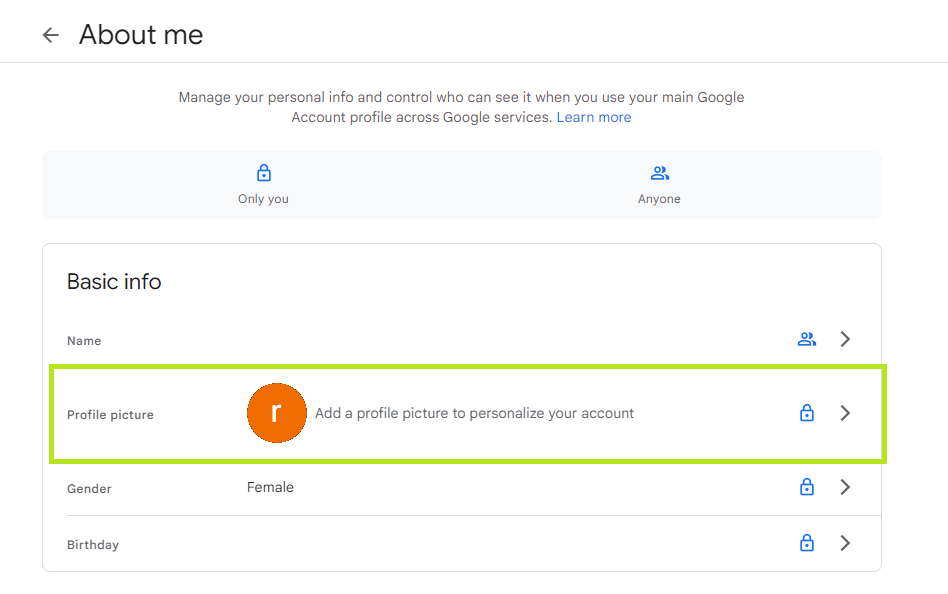Screen dimensions: 948x594
Task: Expand the Birthday row chevron
Action: click(x=845, y=543)
